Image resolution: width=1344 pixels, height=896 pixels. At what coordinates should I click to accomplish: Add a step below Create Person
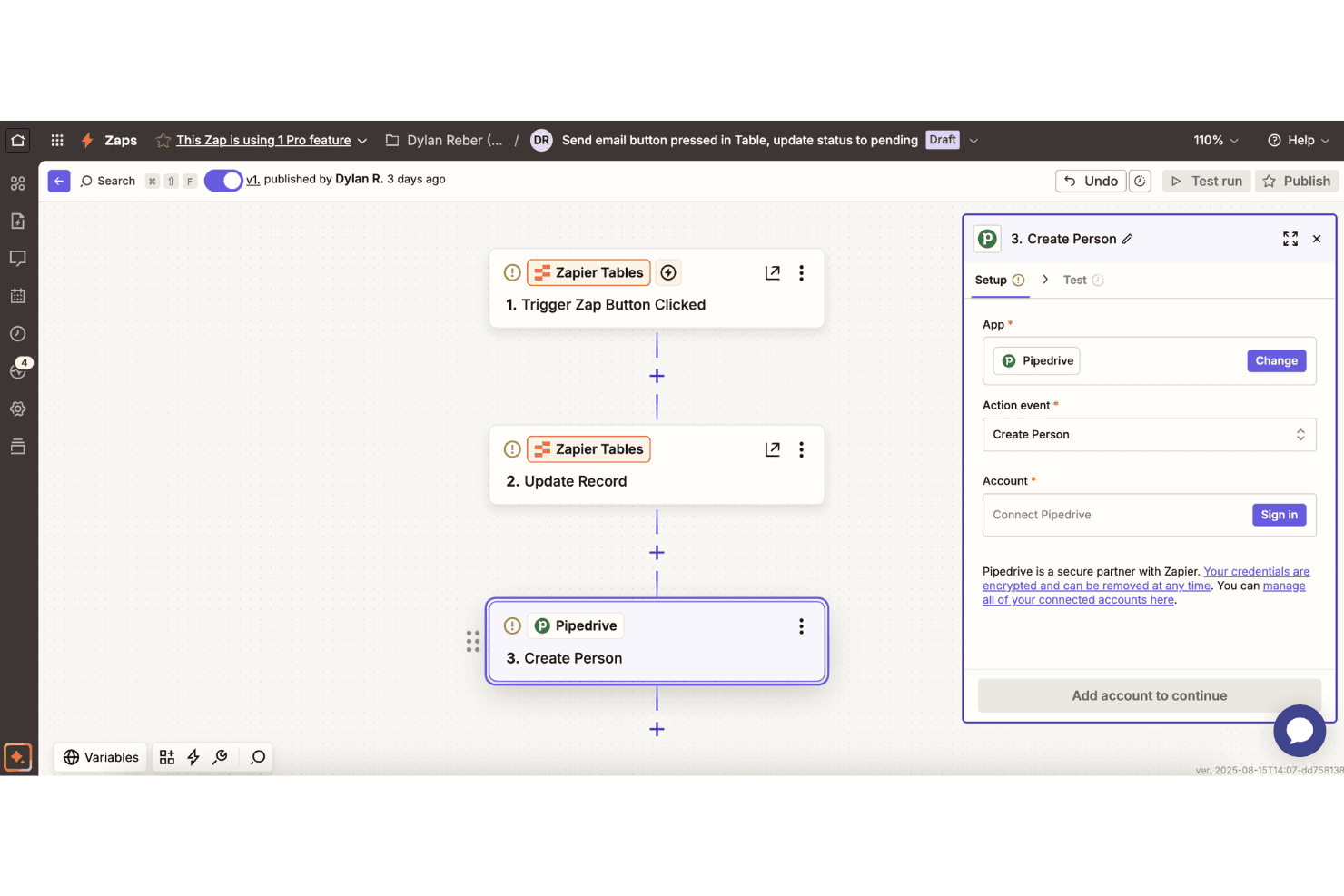point(657,729)
